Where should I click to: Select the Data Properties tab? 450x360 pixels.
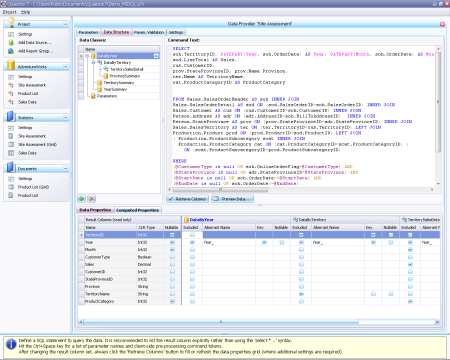pyautogui.click(x=95, y=210)
